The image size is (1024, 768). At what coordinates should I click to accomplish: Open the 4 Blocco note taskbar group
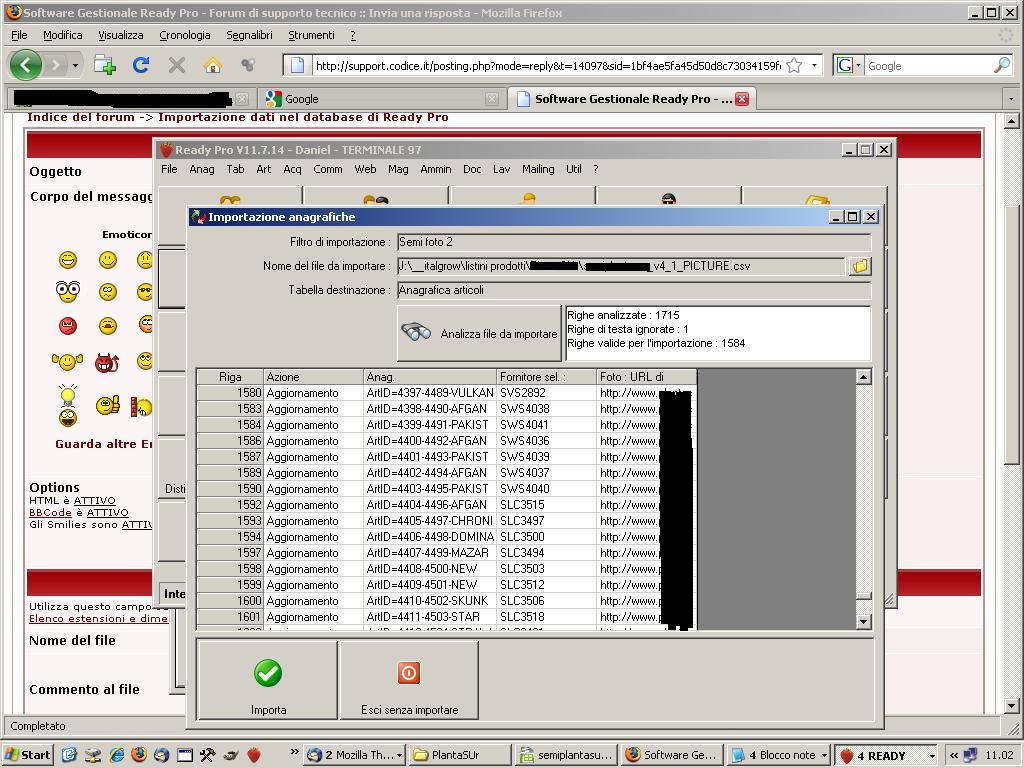click(x=778, y=755)
